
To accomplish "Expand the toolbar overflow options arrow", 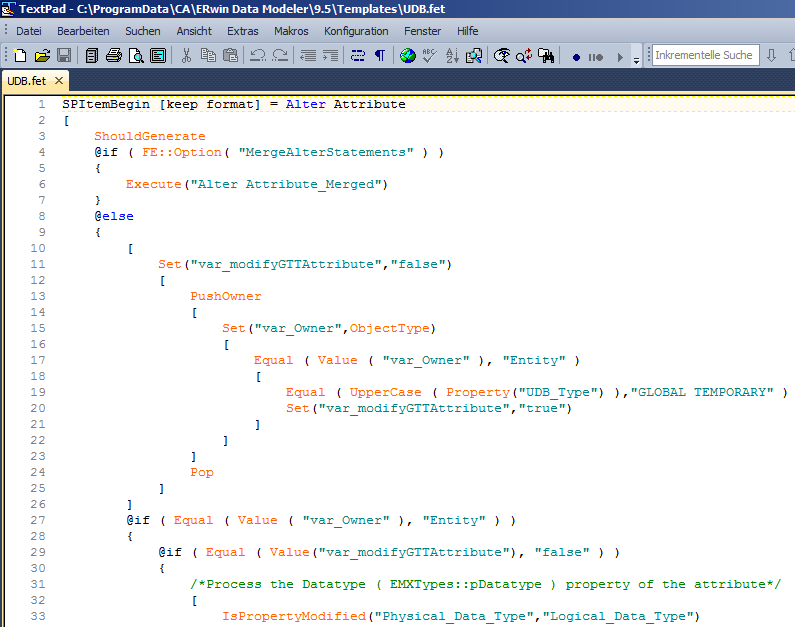I will (637, 59).
